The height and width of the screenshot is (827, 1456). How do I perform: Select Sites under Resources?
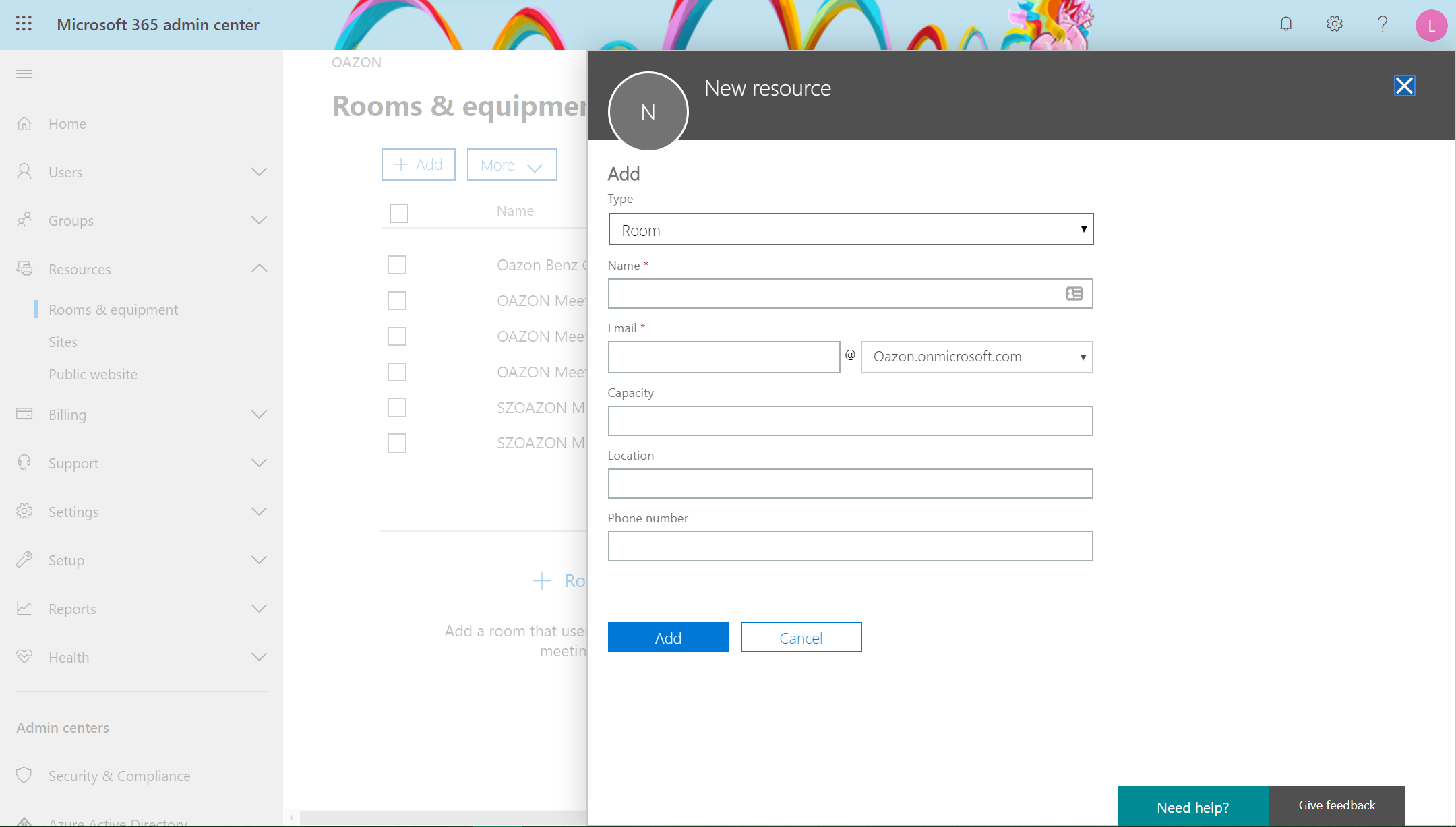click(x=63, y=342)
